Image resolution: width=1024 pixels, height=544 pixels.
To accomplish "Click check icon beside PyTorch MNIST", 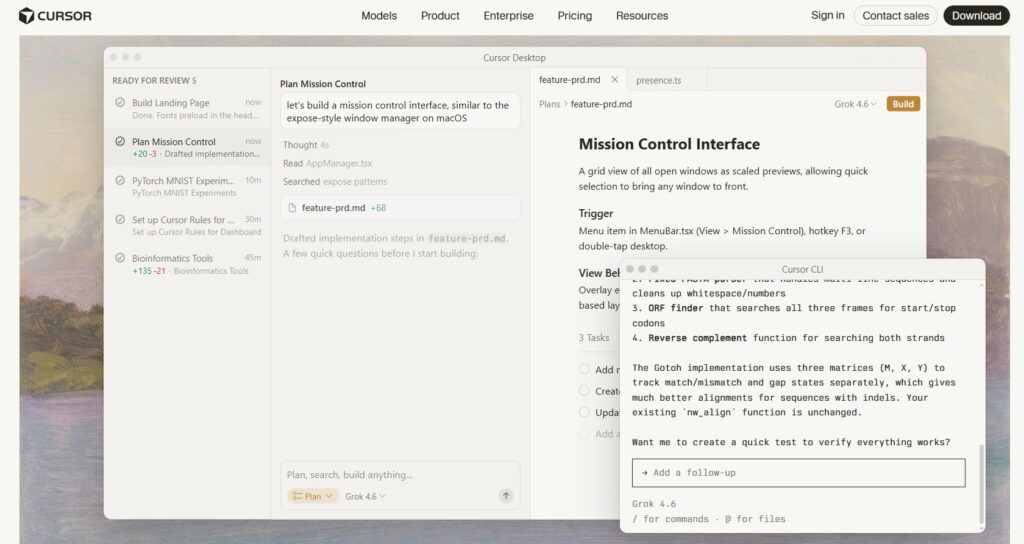I will [x=120, y=180].
